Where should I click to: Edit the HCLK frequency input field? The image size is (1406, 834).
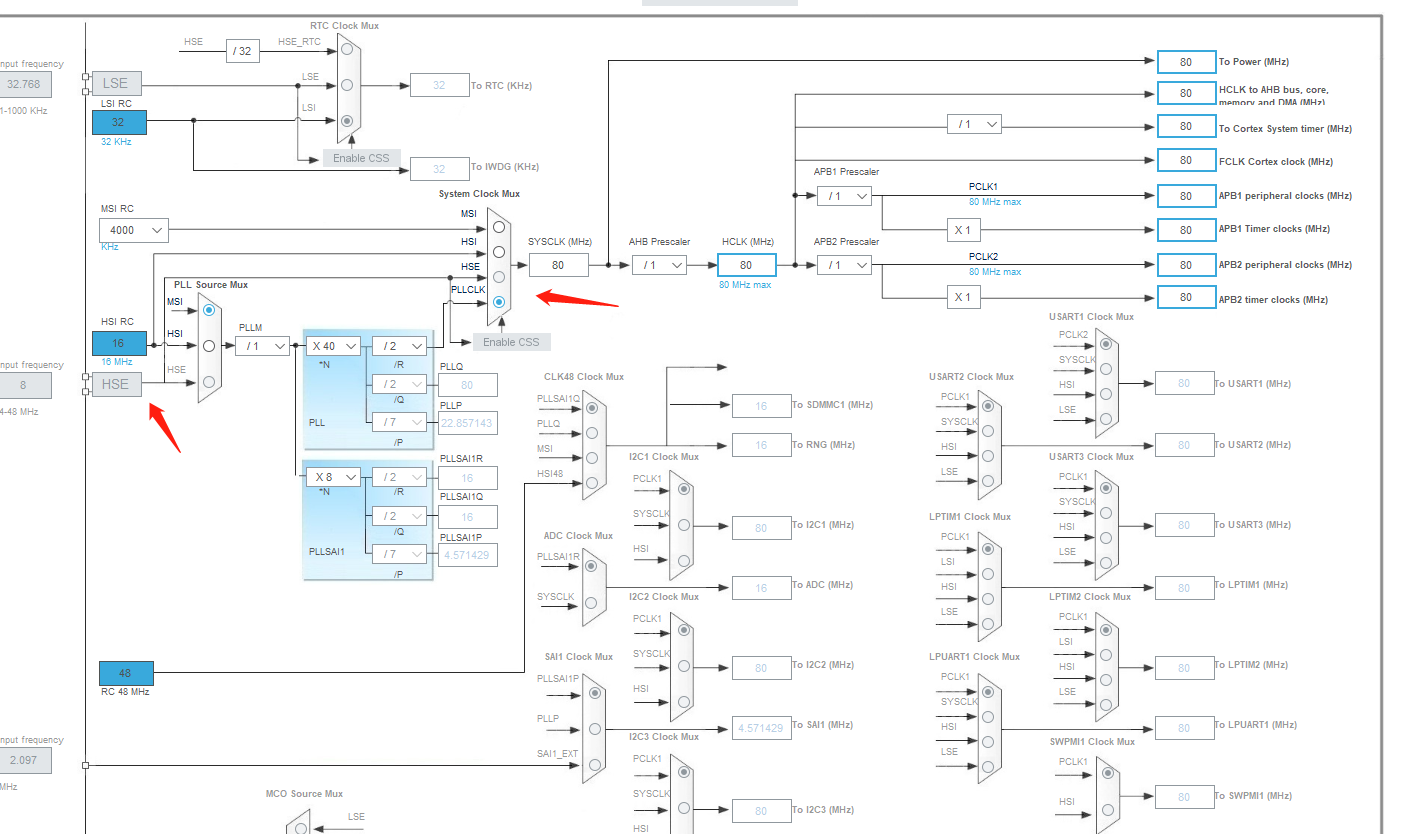coord(747,264)
